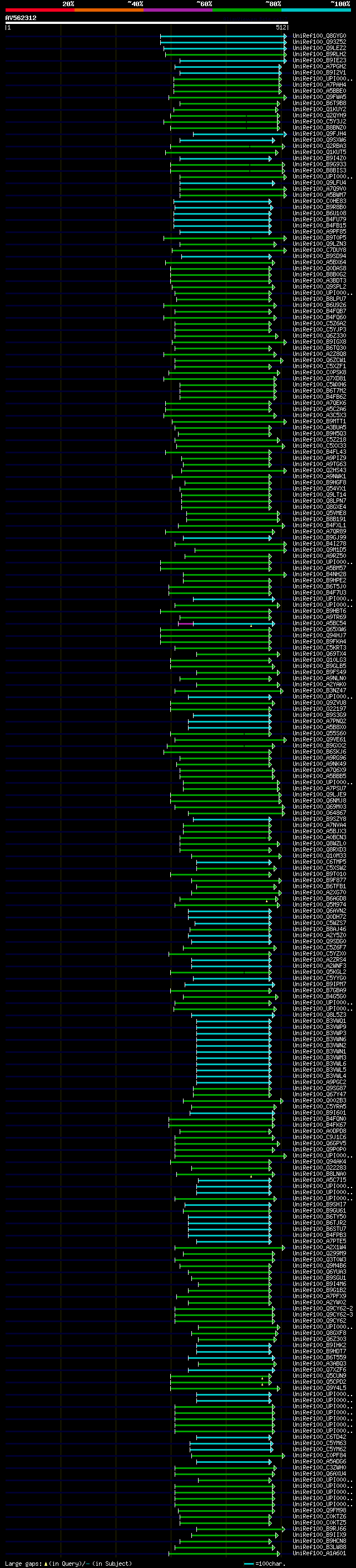The height and width of the screenshot is (1568, 356).
Task: Click the cyan alignment bar for UniRef100_Q9FJH4
Action: [x=240, y=134]
